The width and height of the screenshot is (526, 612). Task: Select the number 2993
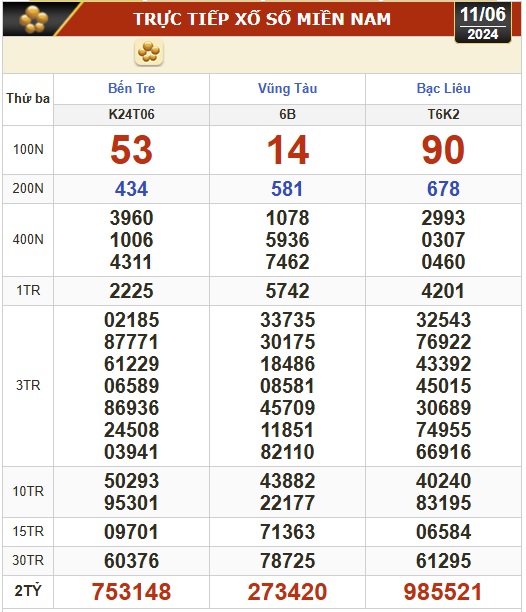click(x=443, y=218)
